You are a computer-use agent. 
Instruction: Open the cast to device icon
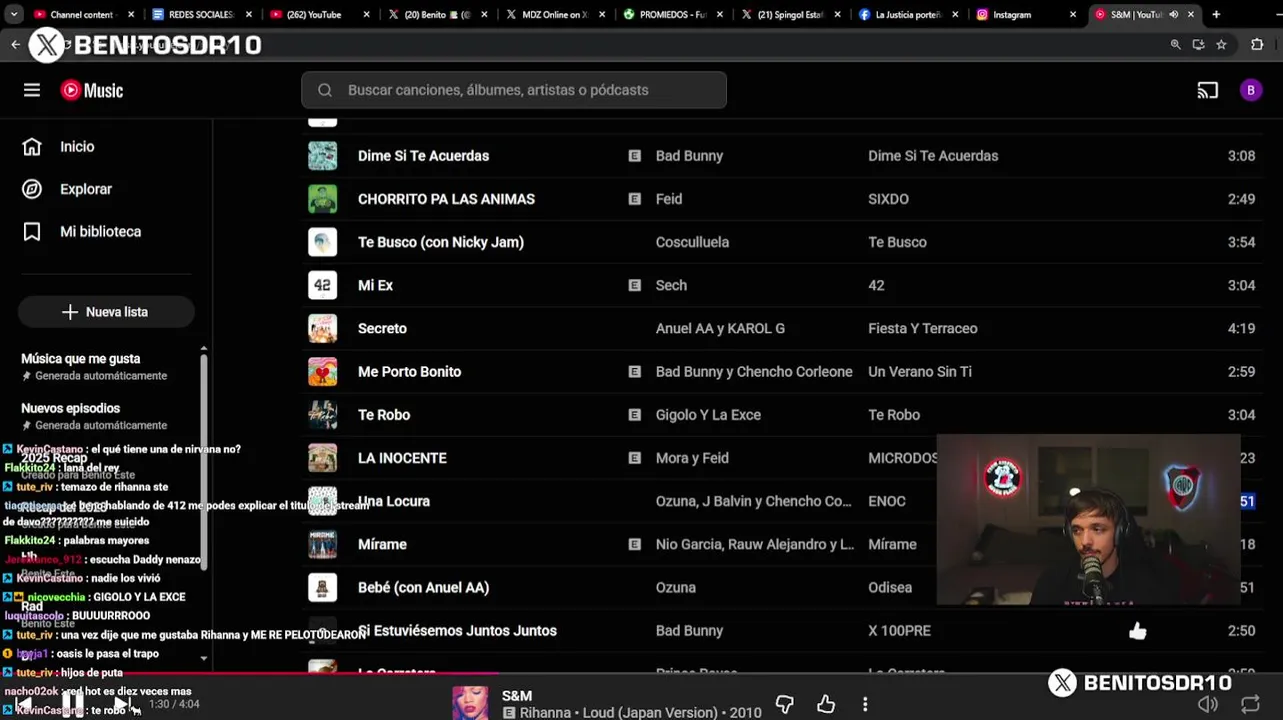pos(1208,90)
